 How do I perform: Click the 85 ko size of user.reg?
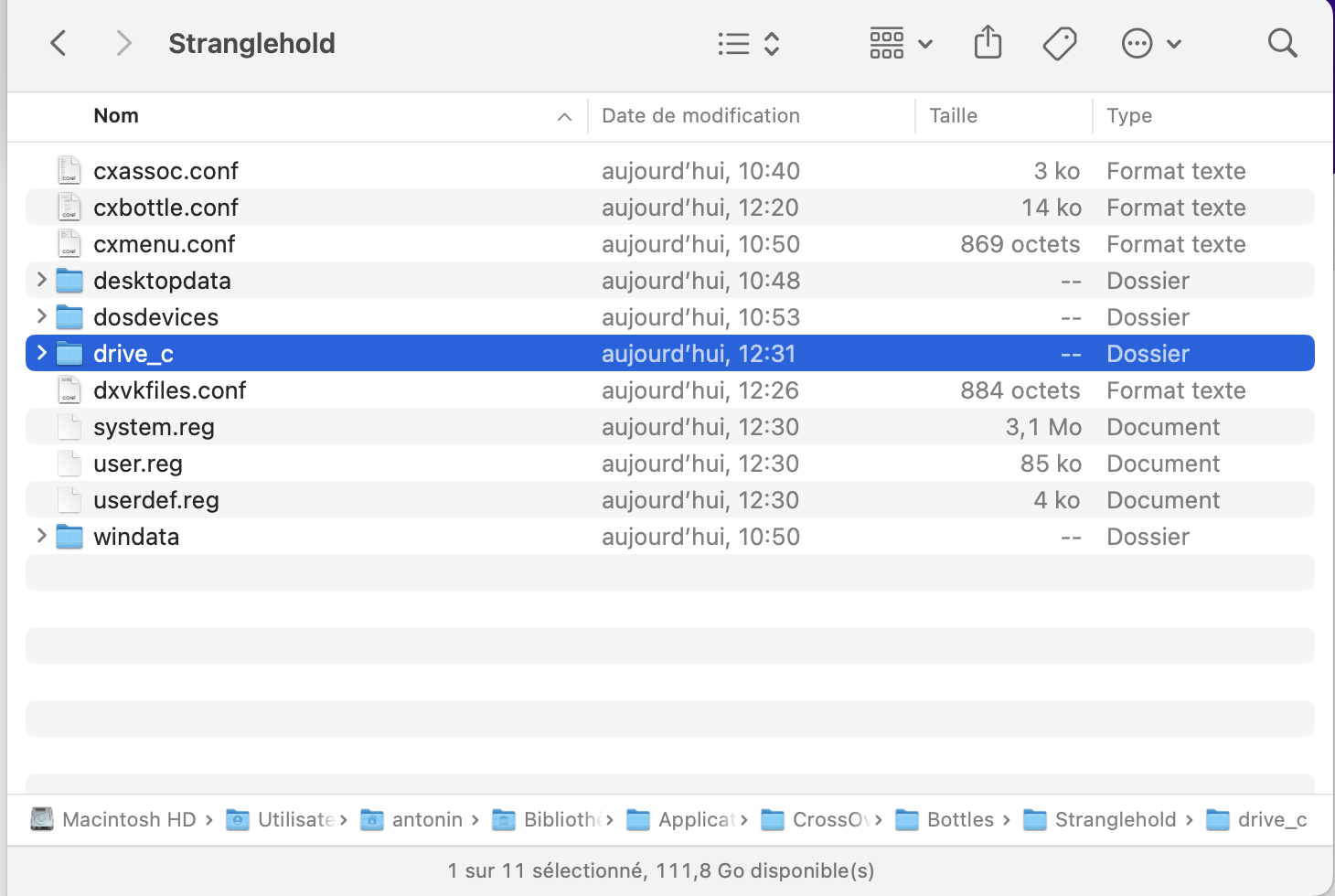coord(1051,464)
